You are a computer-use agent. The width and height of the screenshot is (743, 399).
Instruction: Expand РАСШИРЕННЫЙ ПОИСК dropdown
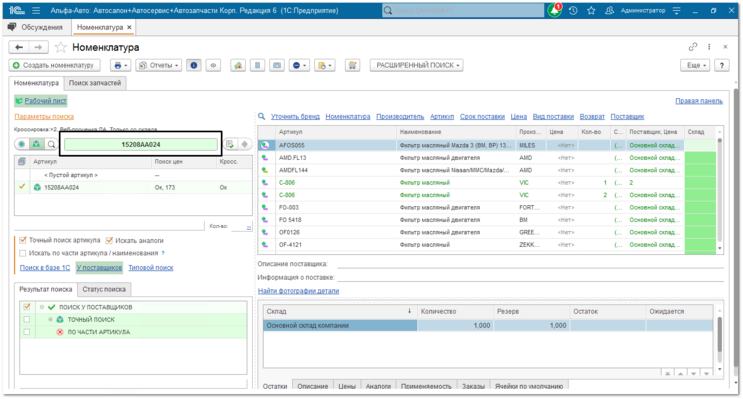pyautogui.click(x=417, y=65)
